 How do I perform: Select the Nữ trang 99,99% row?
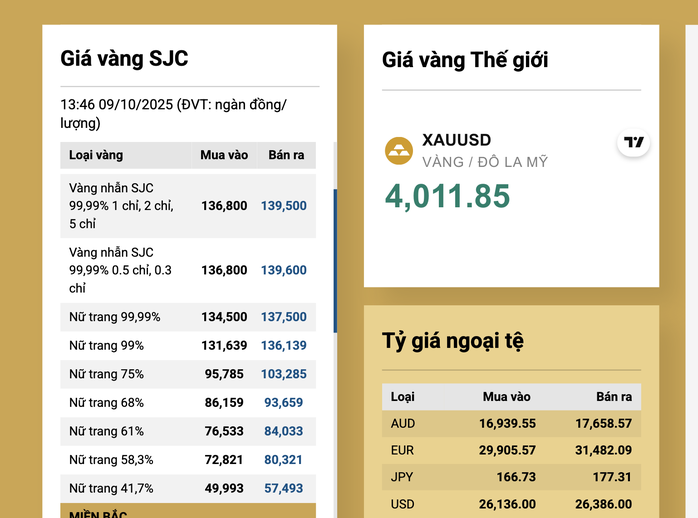coord(188,317)
